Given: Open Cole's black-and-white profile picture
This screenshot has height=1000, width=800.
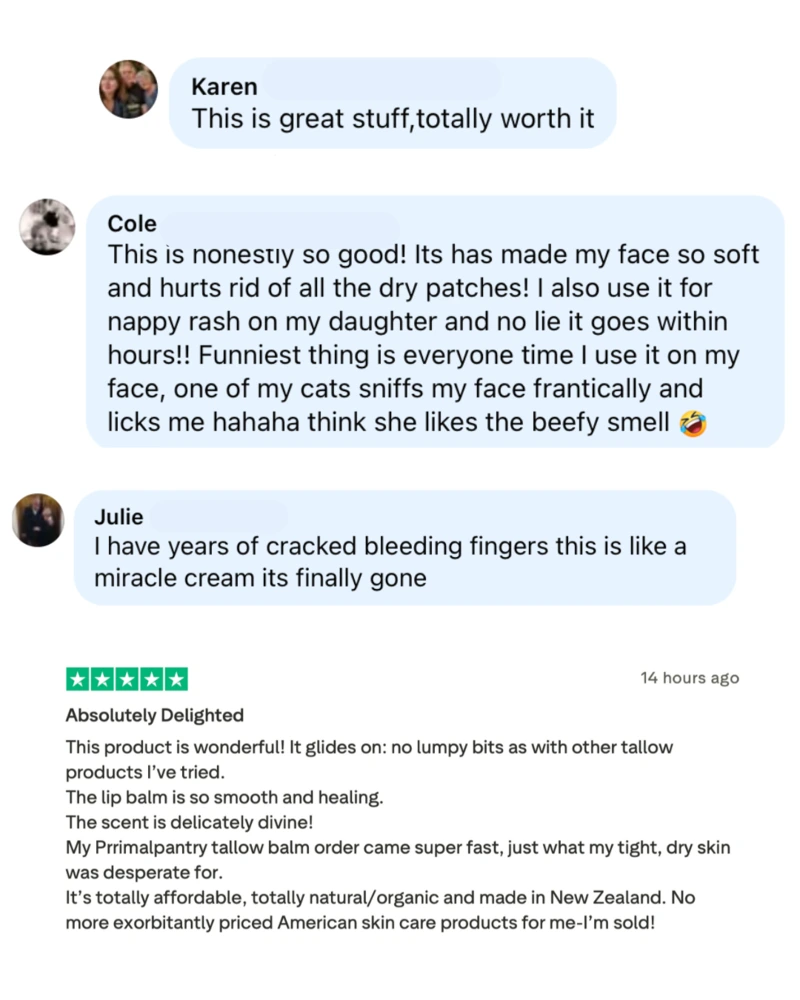Looking at the screenshot, I should [47, 226].
